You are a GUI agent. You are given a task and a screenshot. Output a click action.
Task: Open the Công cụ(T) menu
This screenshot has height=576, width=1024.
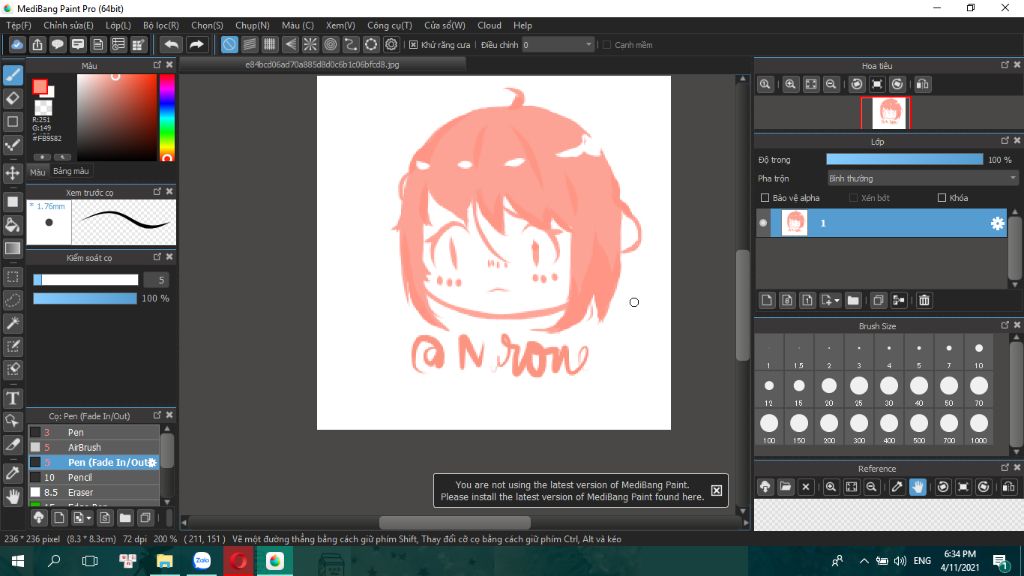pos(389,25)
